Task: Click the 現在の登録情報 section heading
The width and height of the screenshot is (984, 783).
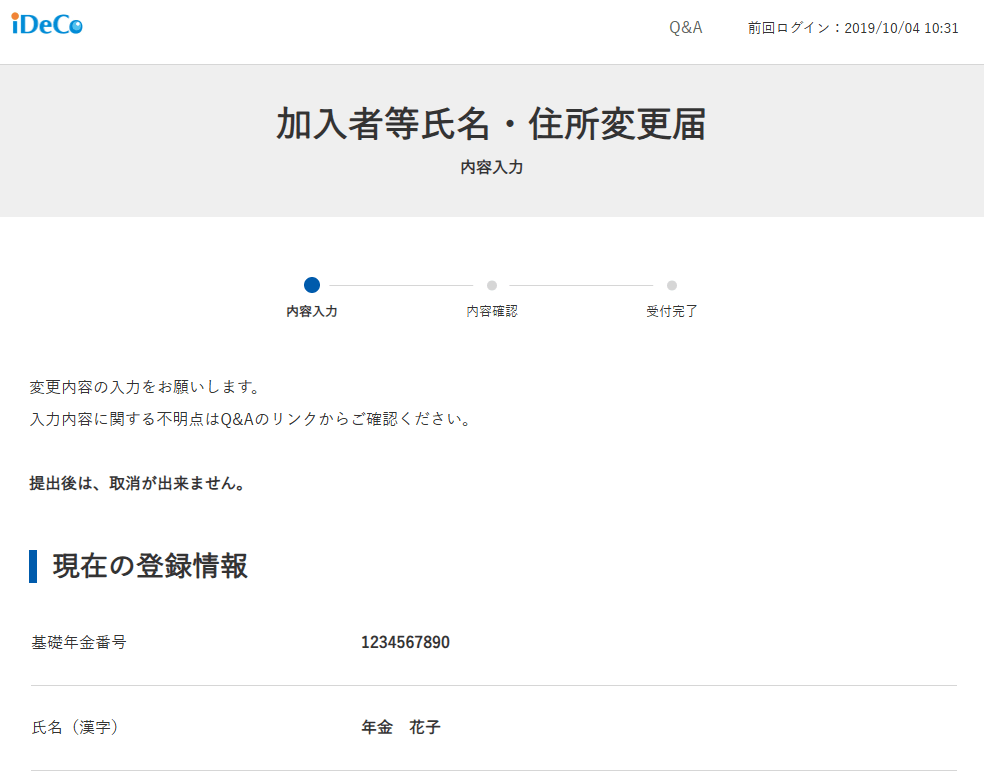Action: click(x=150, y=566)
